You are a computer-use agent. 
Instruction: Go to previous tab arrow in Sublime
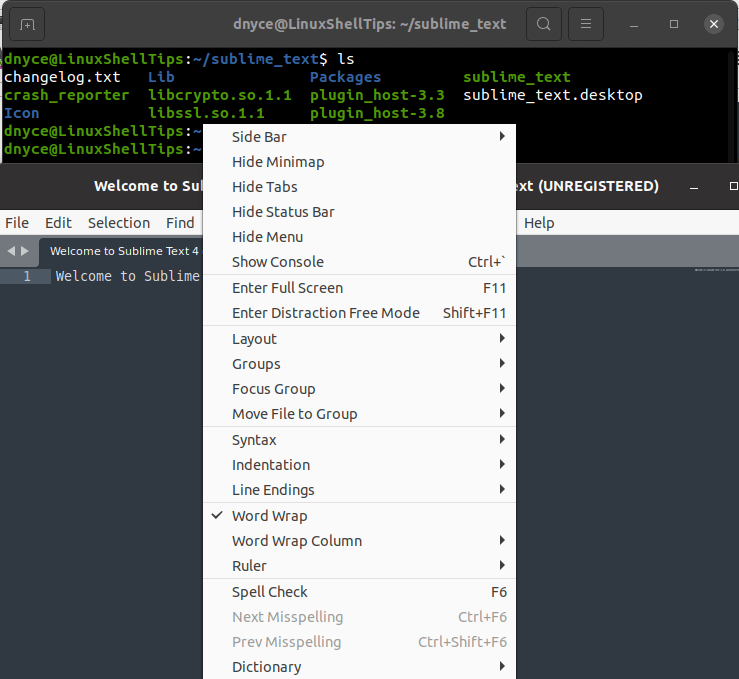click(11, 251)
